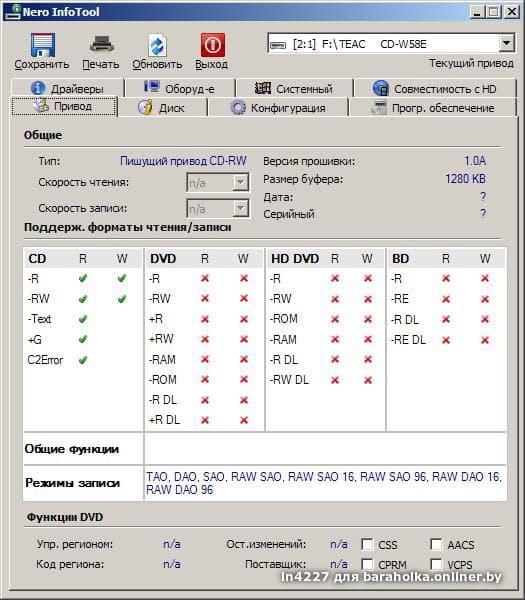Screen dimensions: 525x600
Task: Click the green C2Error read checkmark
Action: point(83,360)
